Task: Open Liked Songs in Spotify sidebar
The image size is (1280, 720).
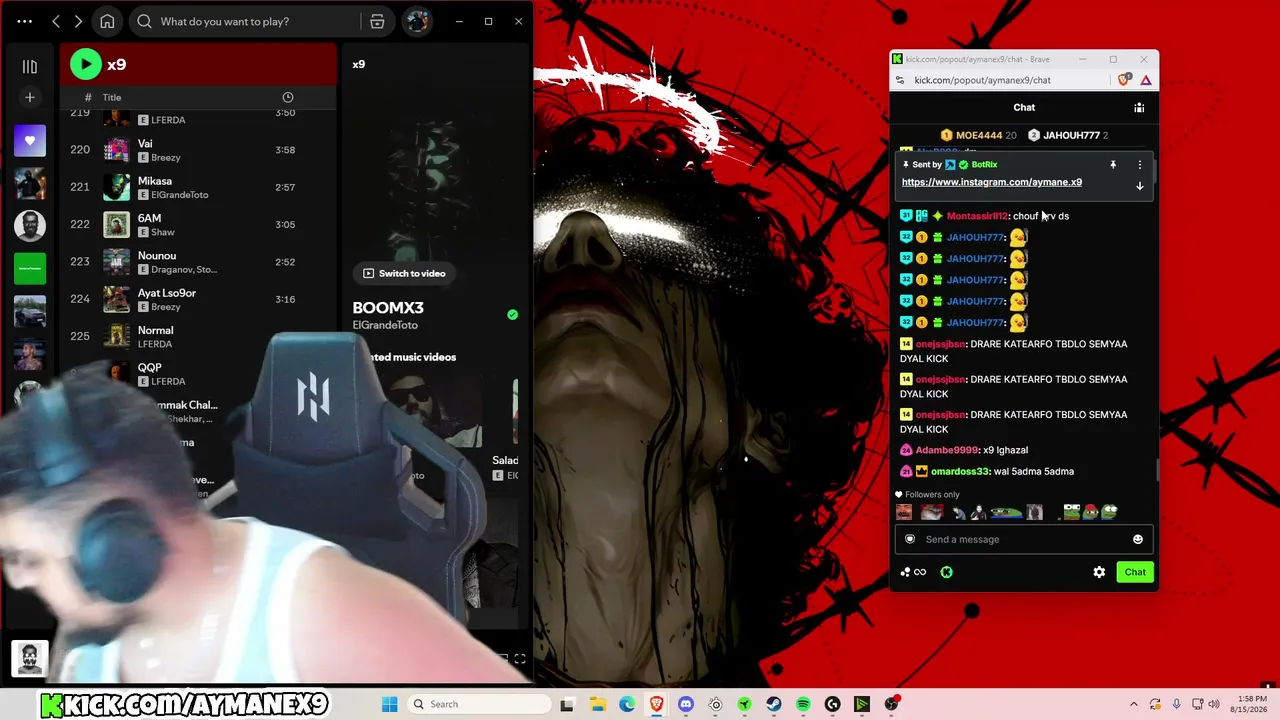Action: point(30,141)
